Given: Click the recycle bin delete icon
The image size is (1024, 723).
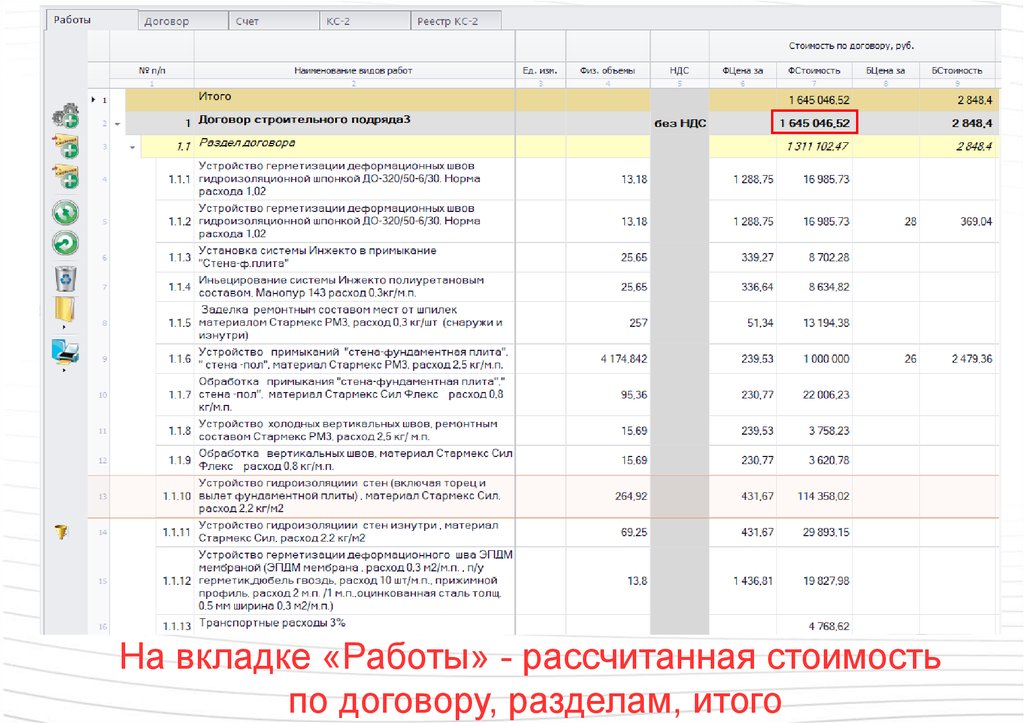Looking at the screenshot, I should pos(66,276).
